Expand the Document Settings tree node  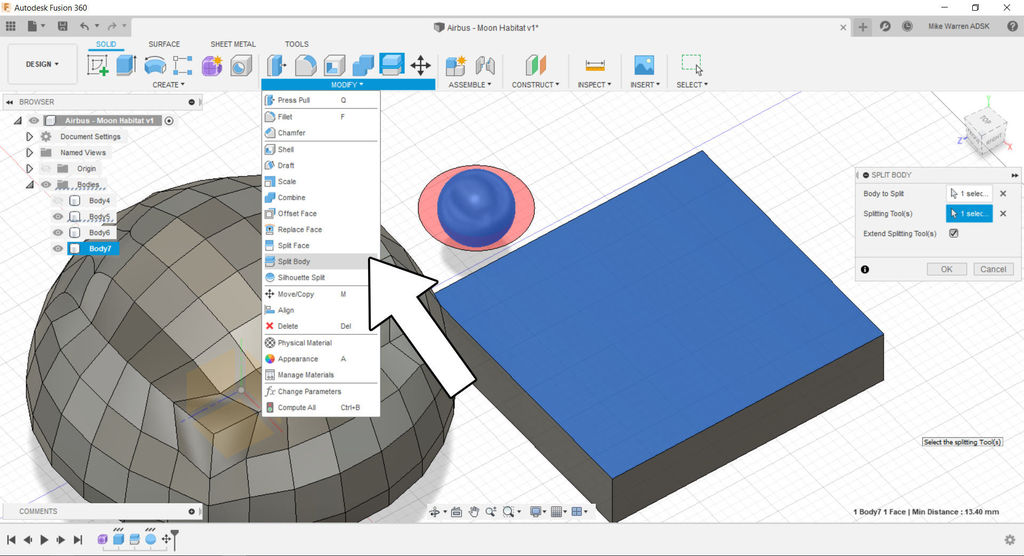coord(29,137)
